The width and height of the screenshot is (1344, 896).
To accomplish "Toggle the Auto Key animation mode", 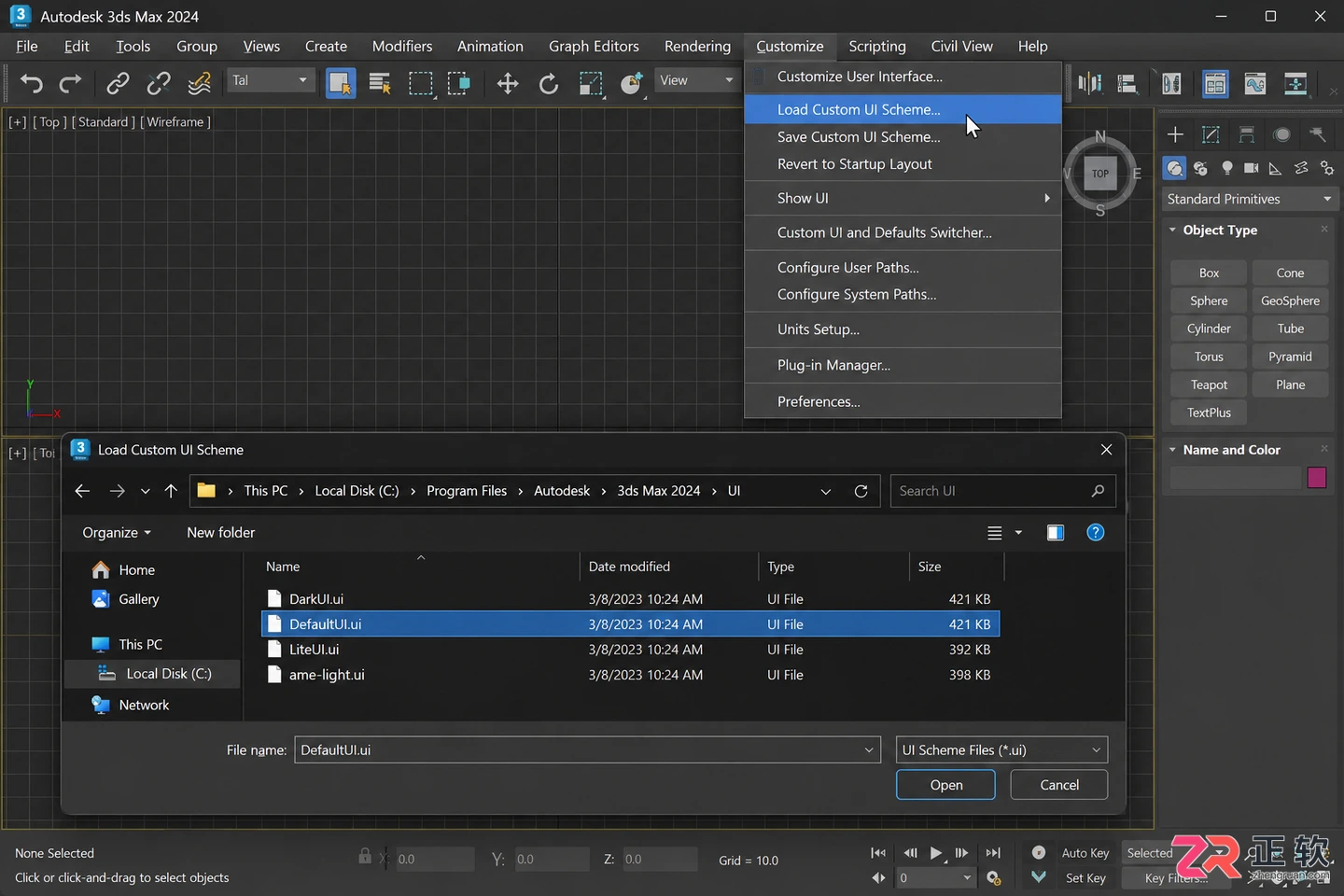I will pos(1085,853).
